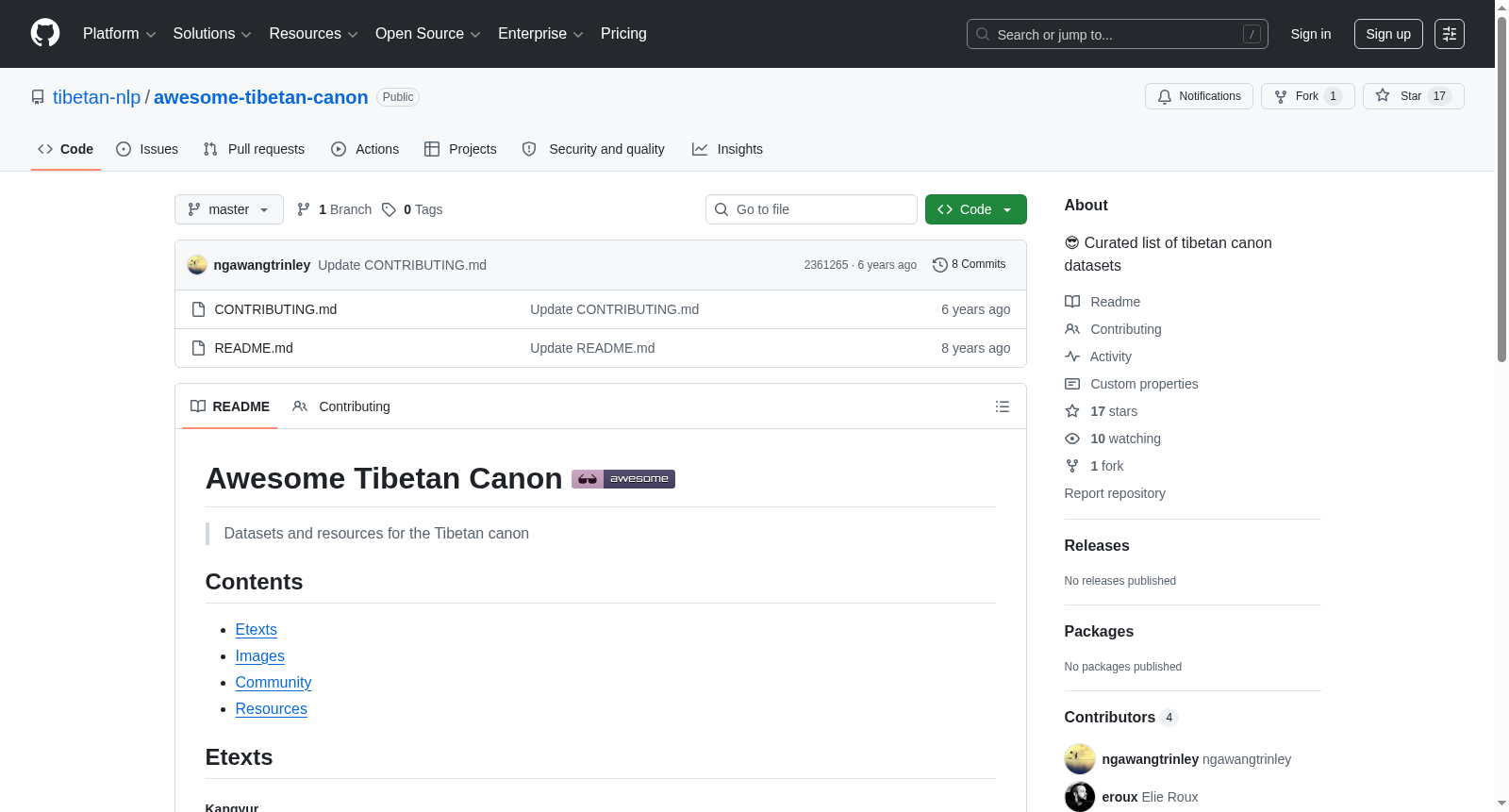Open the Enterprise dropdown

pyautogui.click(x=540, y=34)
